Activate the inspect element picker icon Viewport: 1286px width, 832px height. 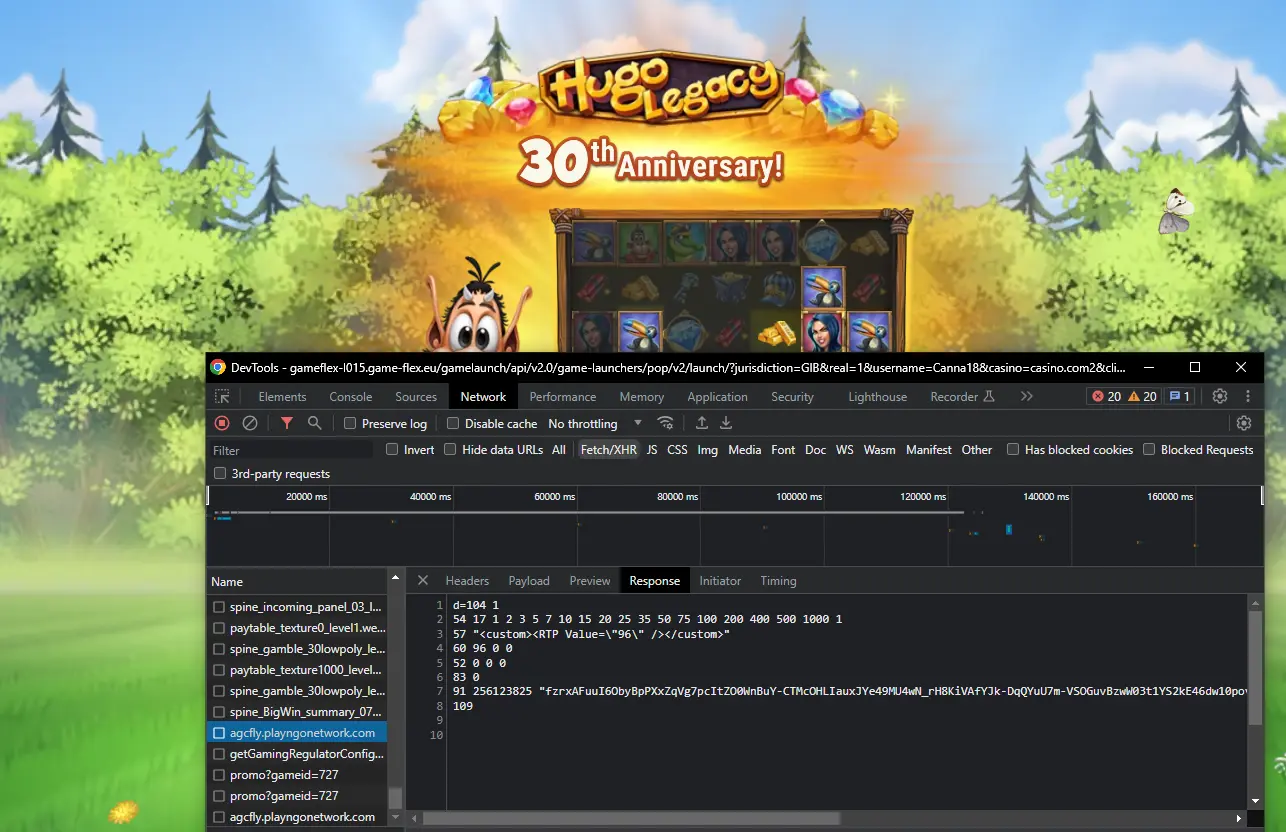click(x=222, y=397)
